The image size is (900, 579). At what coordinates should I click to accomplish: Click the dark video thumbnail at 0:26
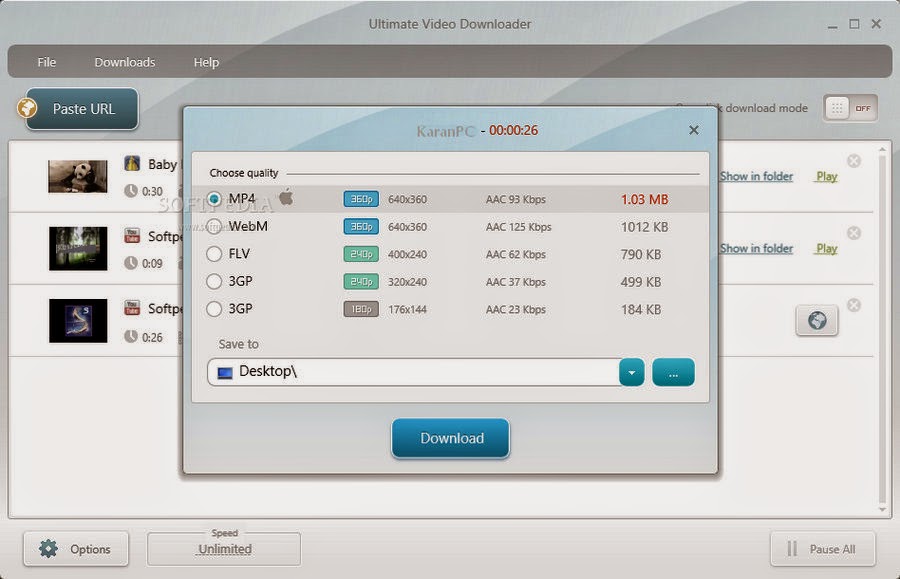(x=77, y=320)
